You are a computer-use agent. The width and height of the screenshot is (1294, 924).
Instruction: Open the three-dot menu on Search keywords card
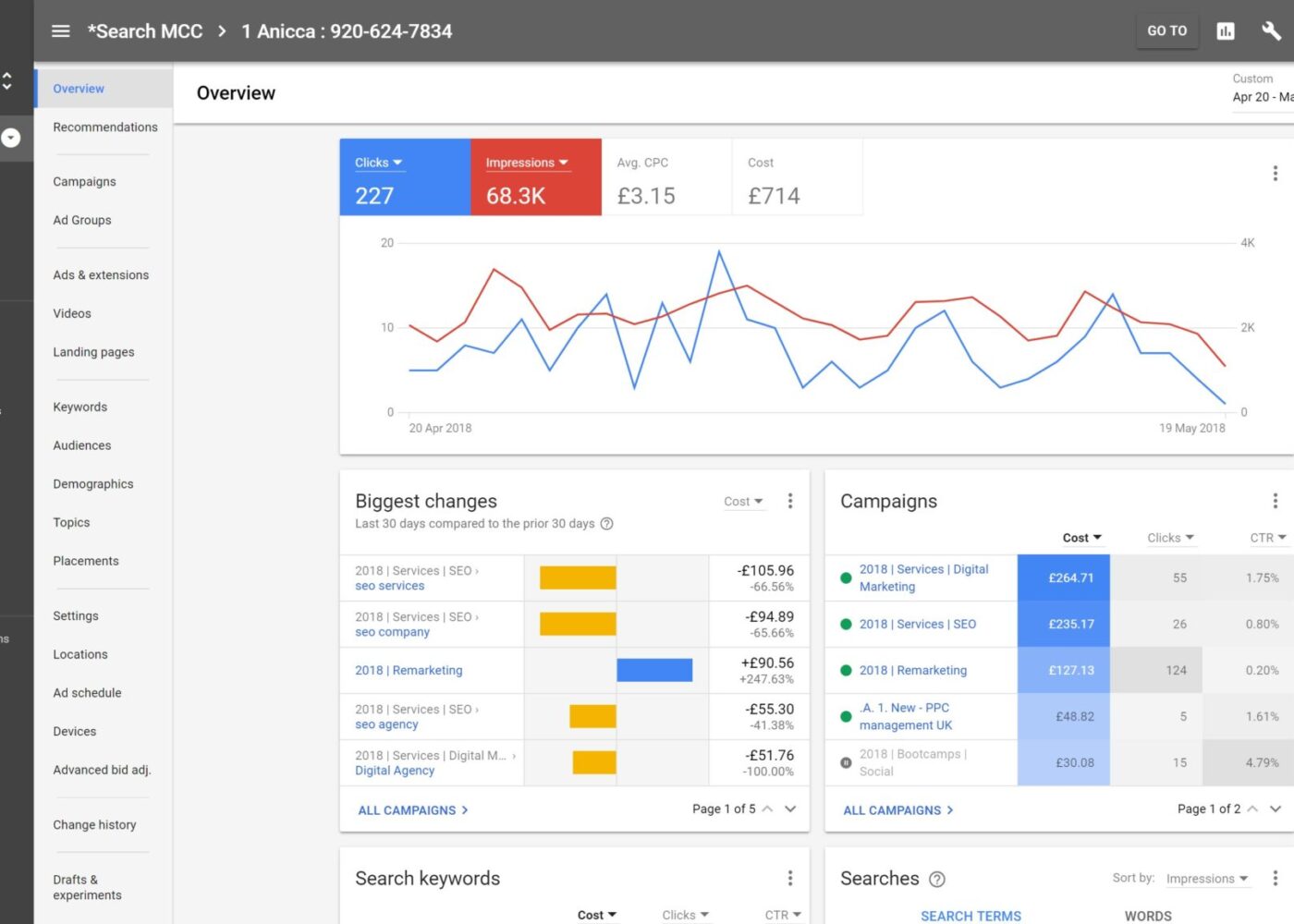[790, 878]
